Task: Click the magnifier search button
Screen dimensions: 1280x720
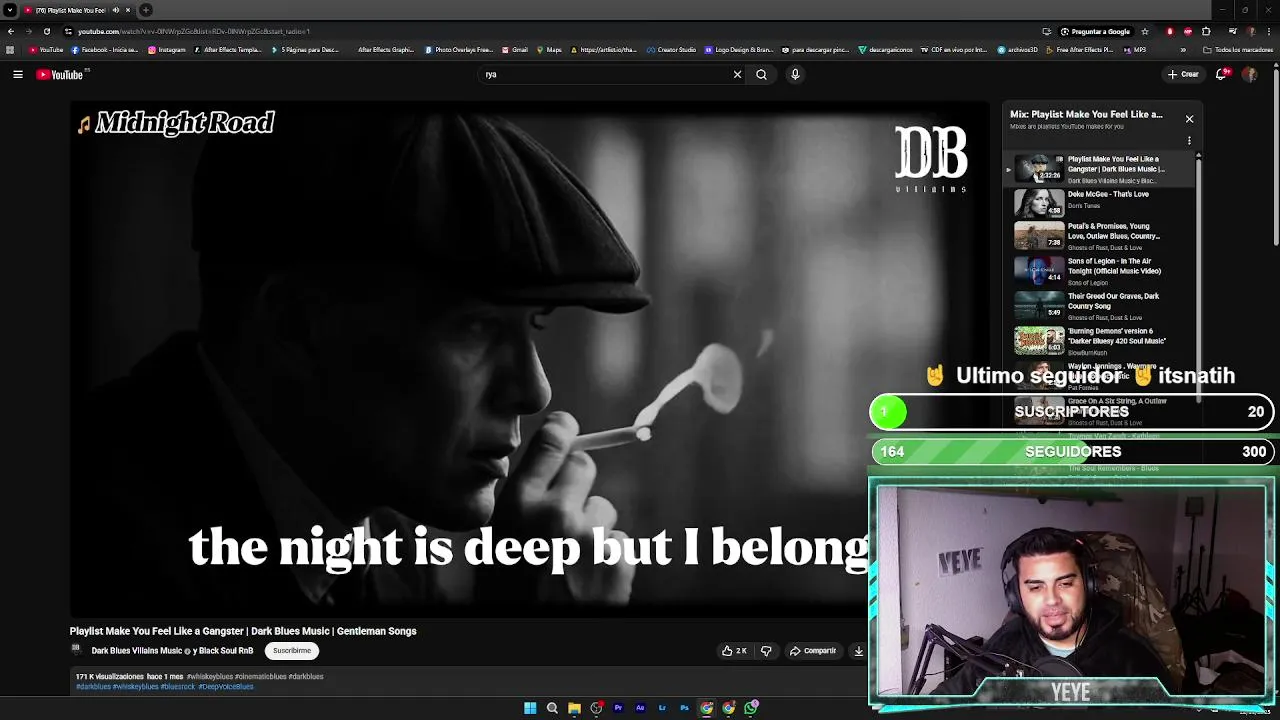Action: tap(761, 74)
